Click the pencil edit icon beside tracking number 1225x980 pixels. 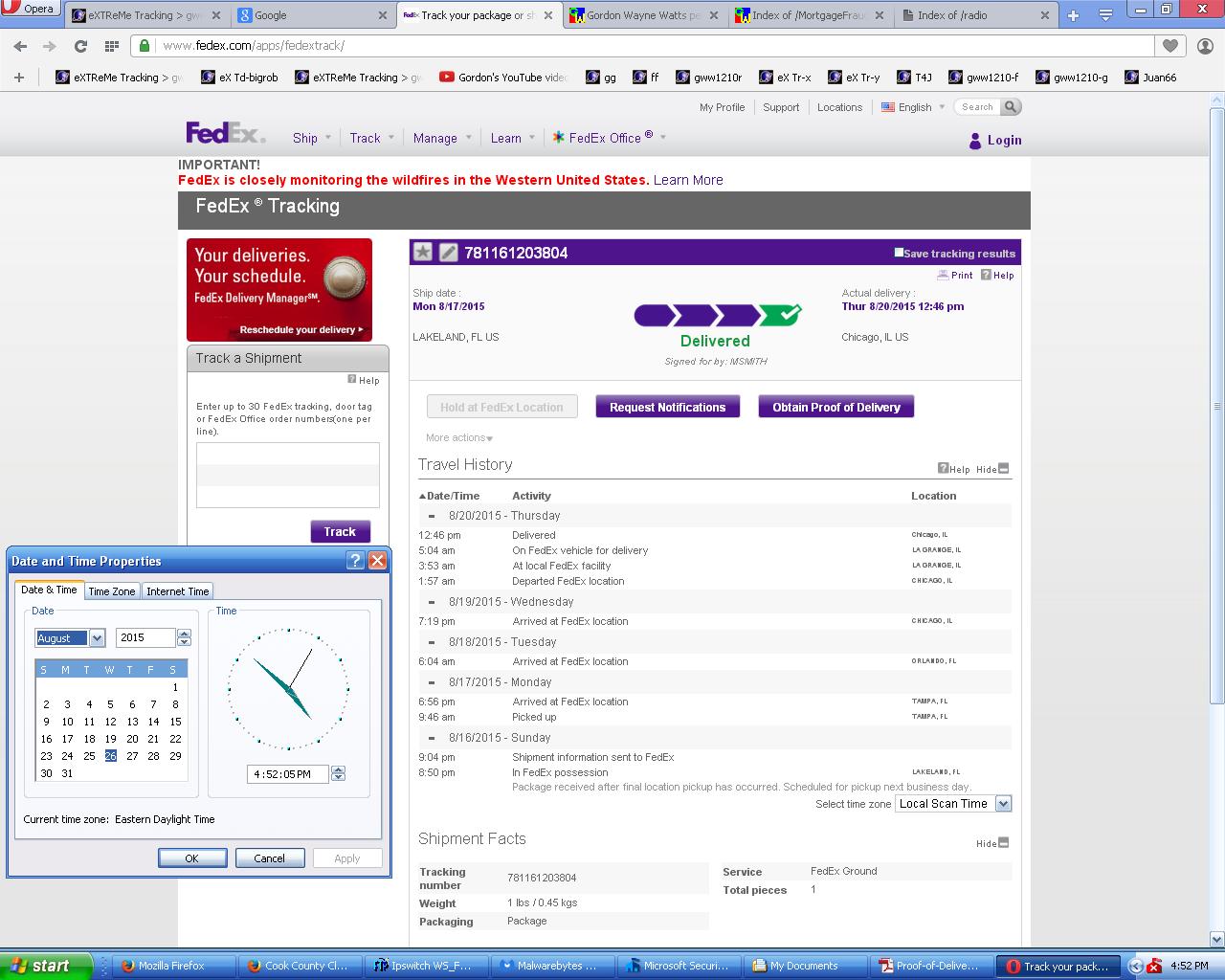click(448, 253)
